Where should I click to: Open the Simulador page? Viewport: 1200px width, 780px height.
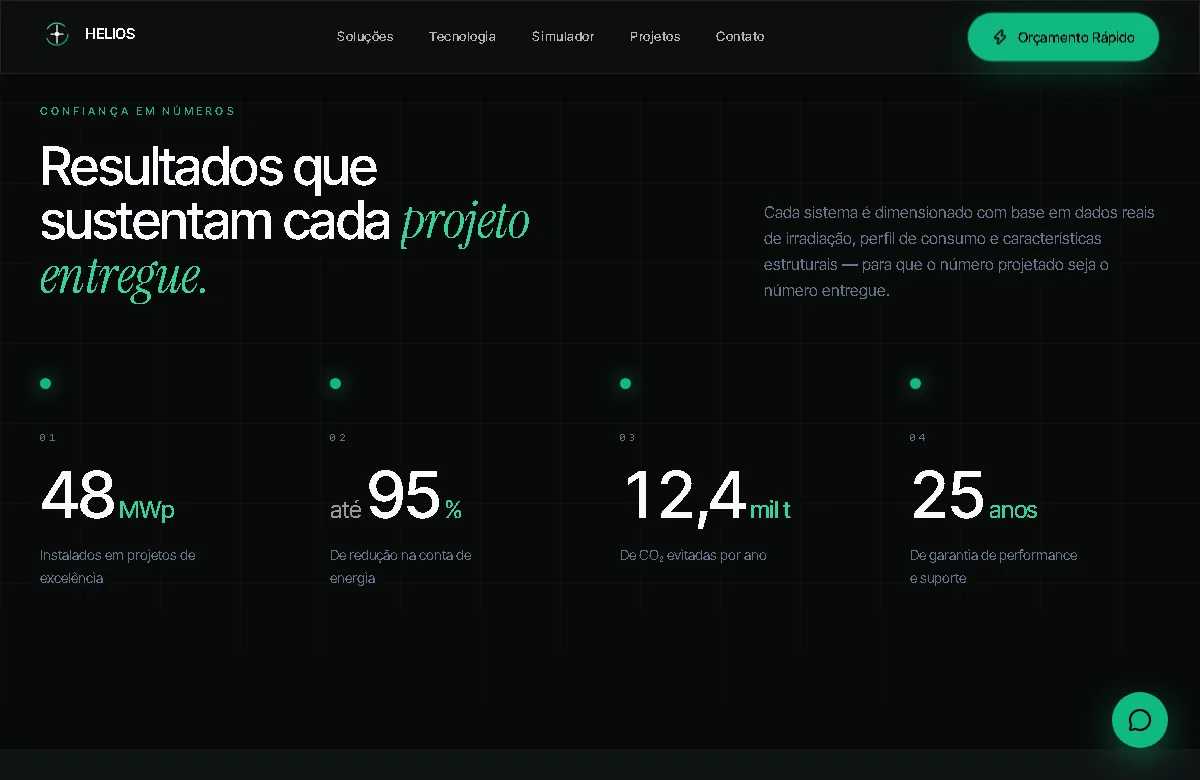pyautogui.click(x=563, y=36)
